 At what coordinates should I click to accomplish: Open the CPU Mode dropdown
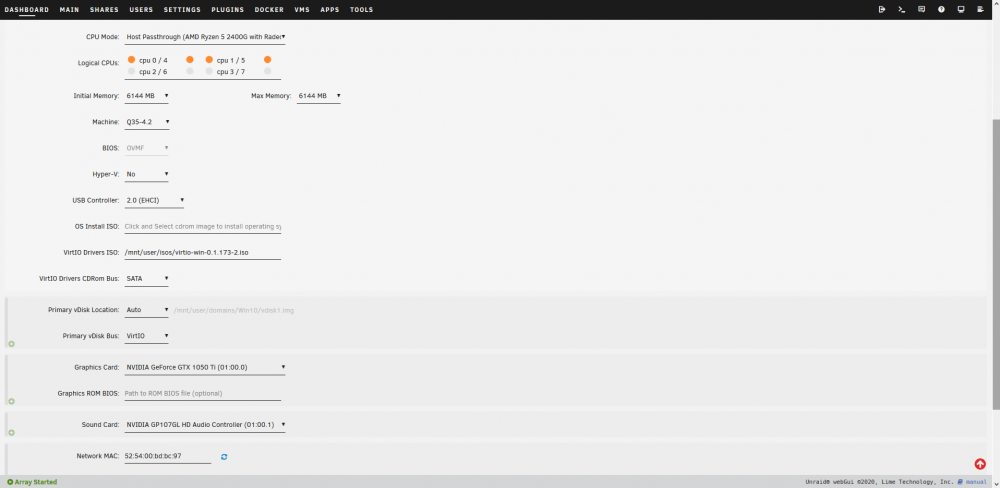click(x=205, y=37)
